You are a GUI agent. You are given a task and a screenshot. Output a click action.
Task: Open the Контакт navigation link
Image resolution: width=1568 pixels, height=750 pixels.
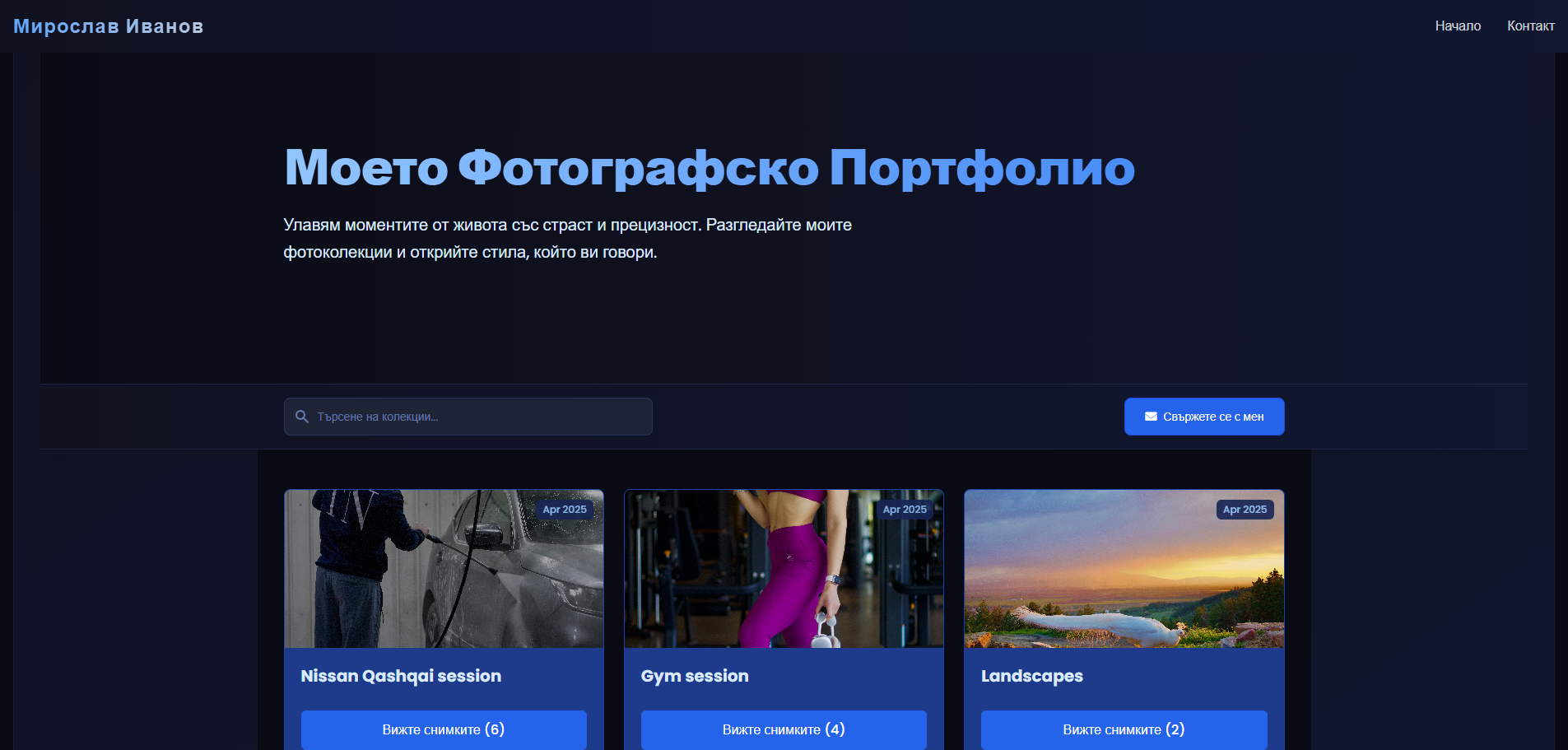click(x=1530, y=26)
